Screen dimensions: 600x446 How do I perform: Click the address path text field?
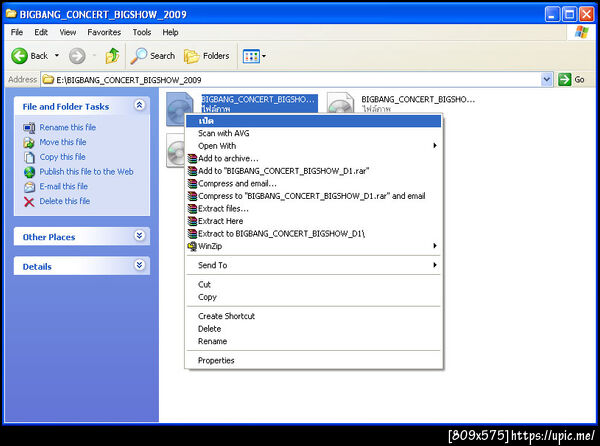coord(298,80)
